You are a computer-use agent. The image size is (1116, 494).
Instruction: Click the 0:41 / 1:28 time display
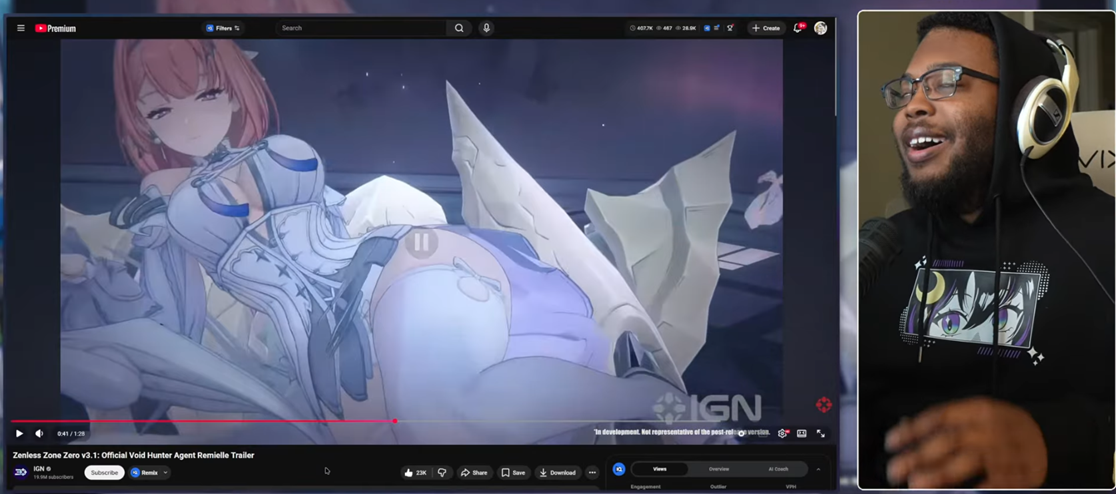(x=71, y=433)
